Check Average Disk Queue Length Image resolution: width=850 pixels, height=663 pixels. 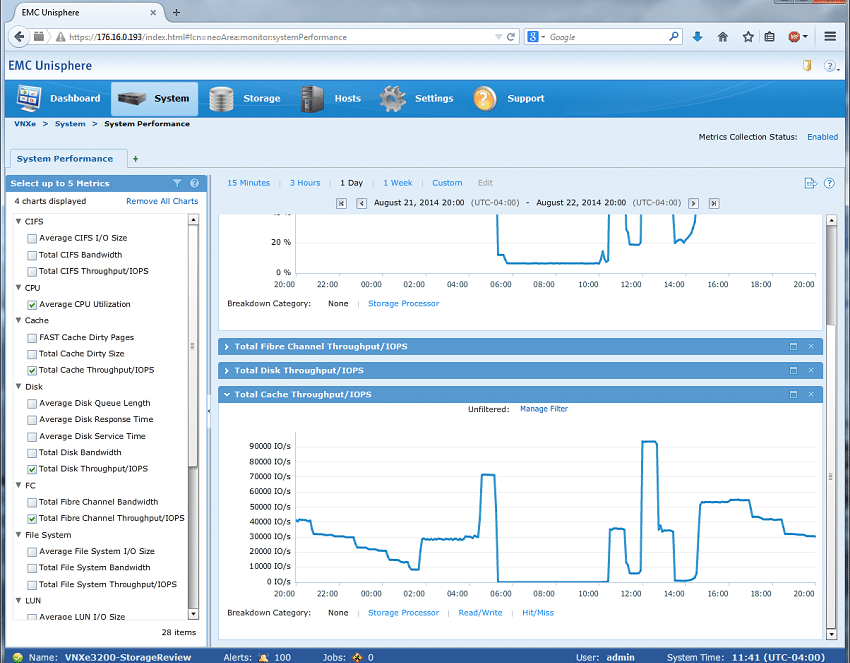tap(32, 403)
